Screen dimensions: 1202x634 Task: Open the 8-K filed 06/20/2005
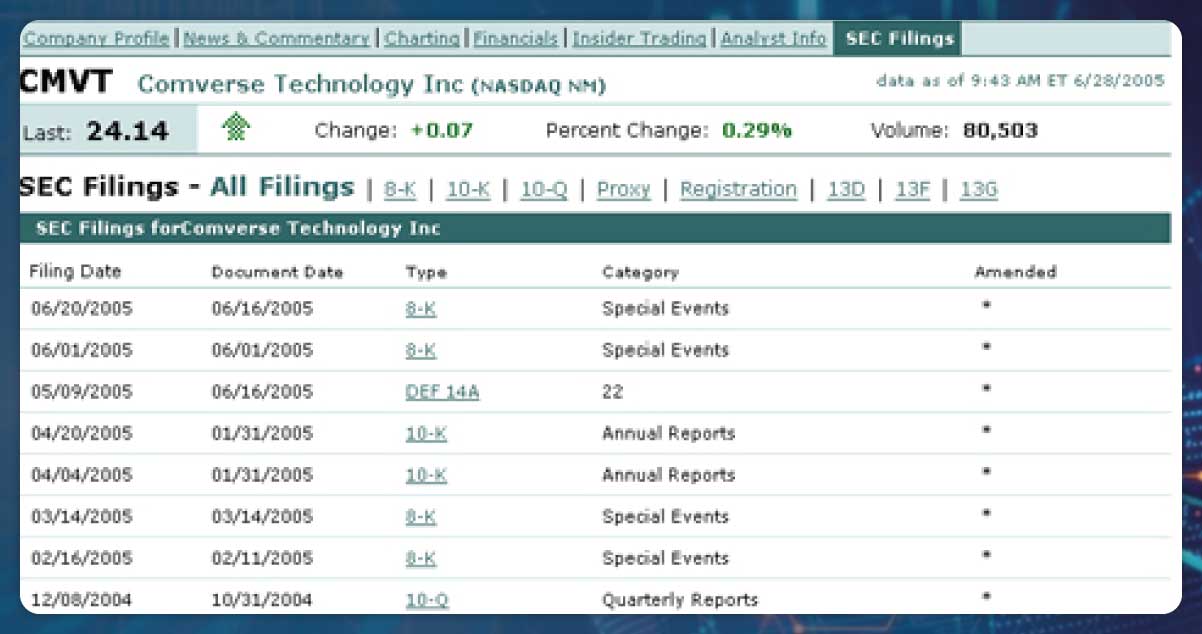(421, 309)
